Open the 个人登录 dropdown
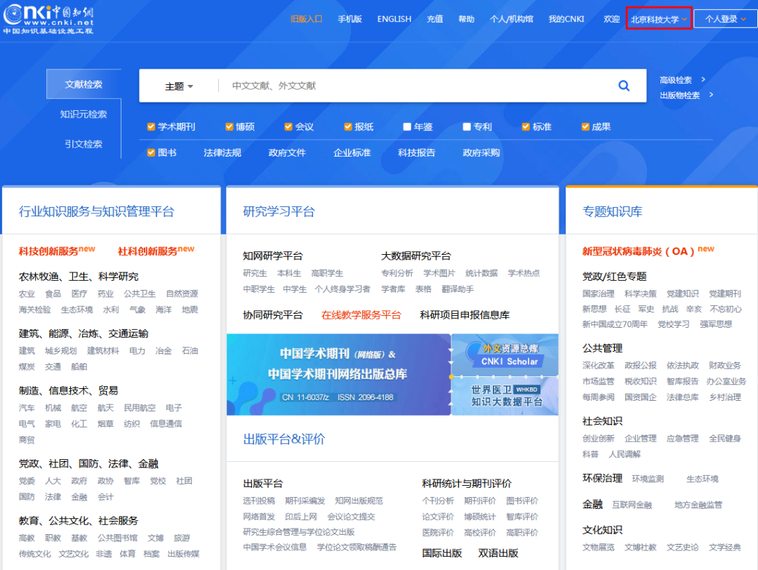Screen dimensions: 758x570 pos(726,19)
